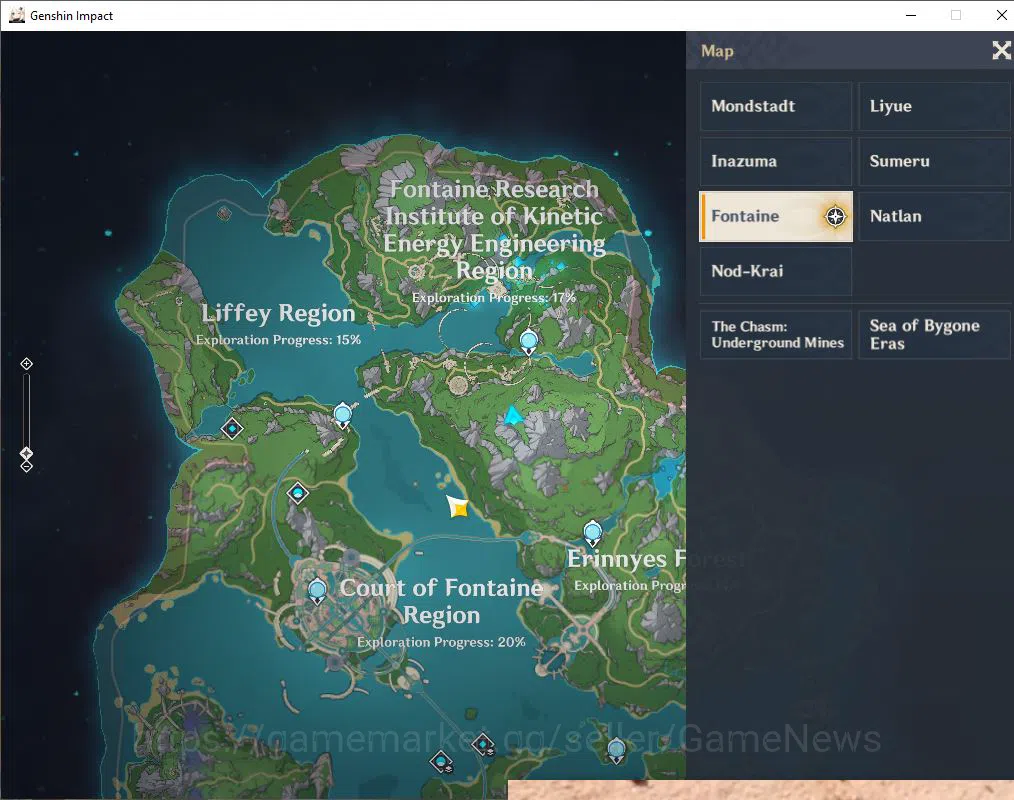The height and width of the screenshot is (800, 1014).
Task: Click the Map panel title
Action: point(717,51)
